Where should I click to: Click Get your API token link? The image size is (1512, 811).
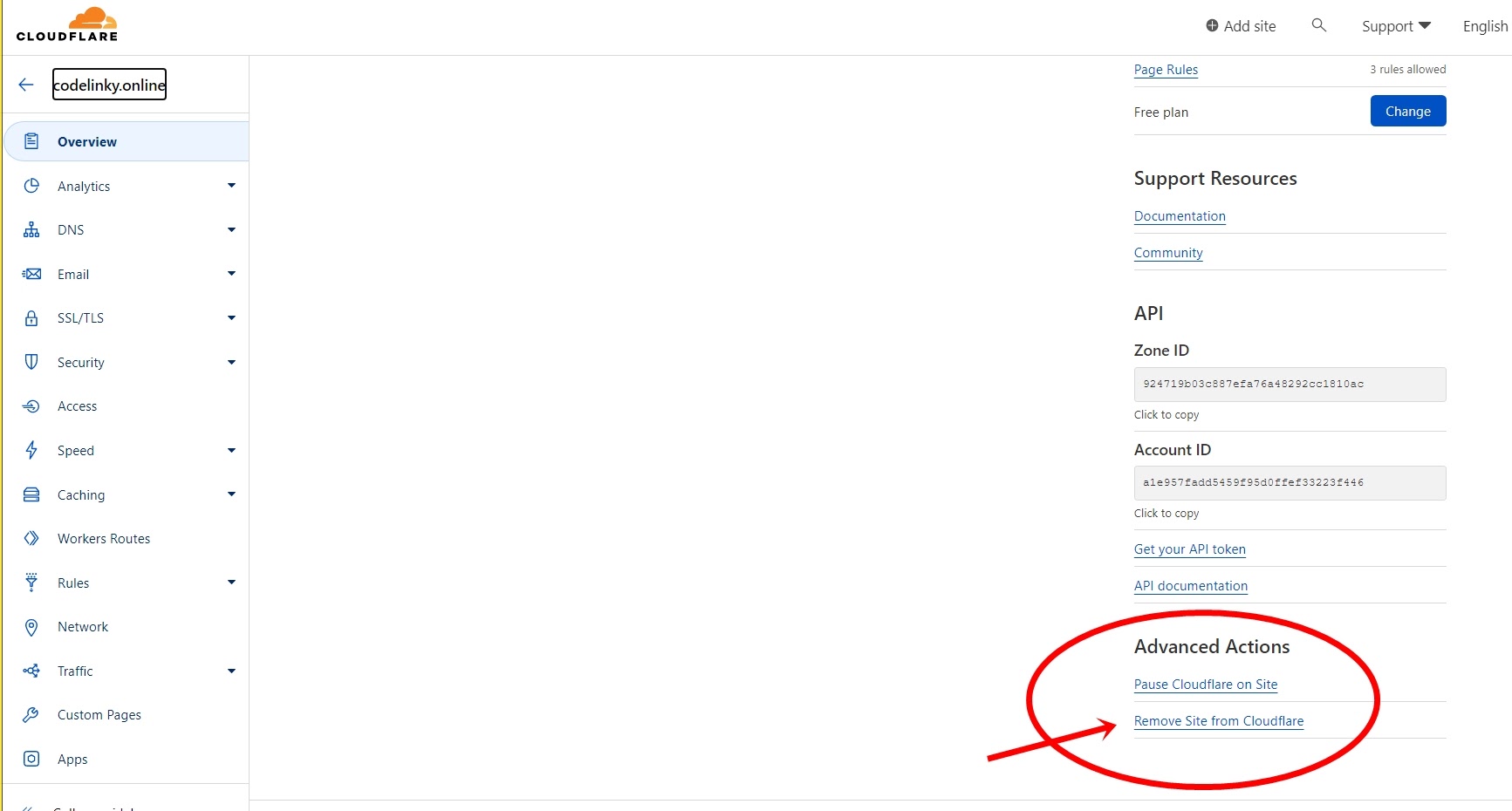(1190, 549)
